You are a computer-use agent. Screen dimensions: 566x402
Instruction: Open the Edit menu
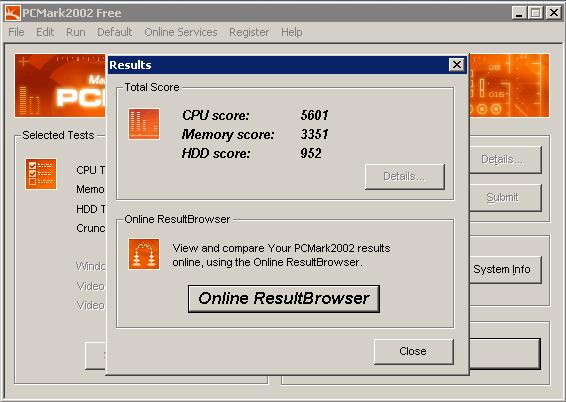coord(45,32)
